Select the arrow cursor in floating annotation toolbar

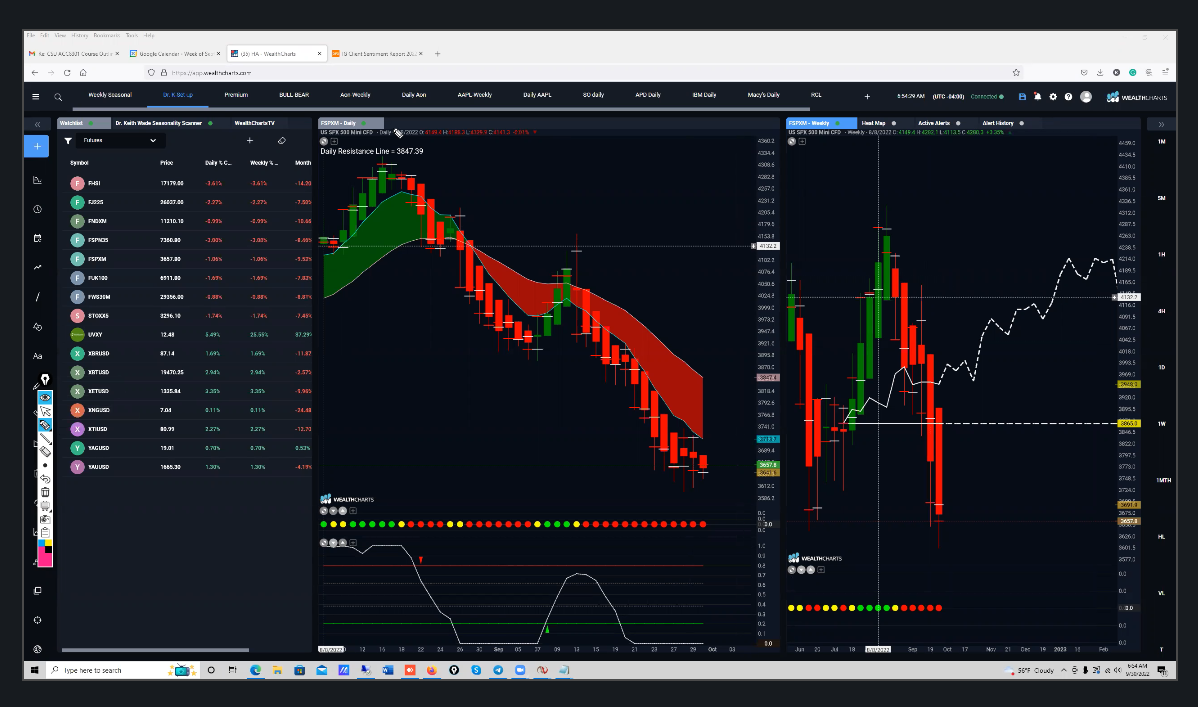pos(45,411)
